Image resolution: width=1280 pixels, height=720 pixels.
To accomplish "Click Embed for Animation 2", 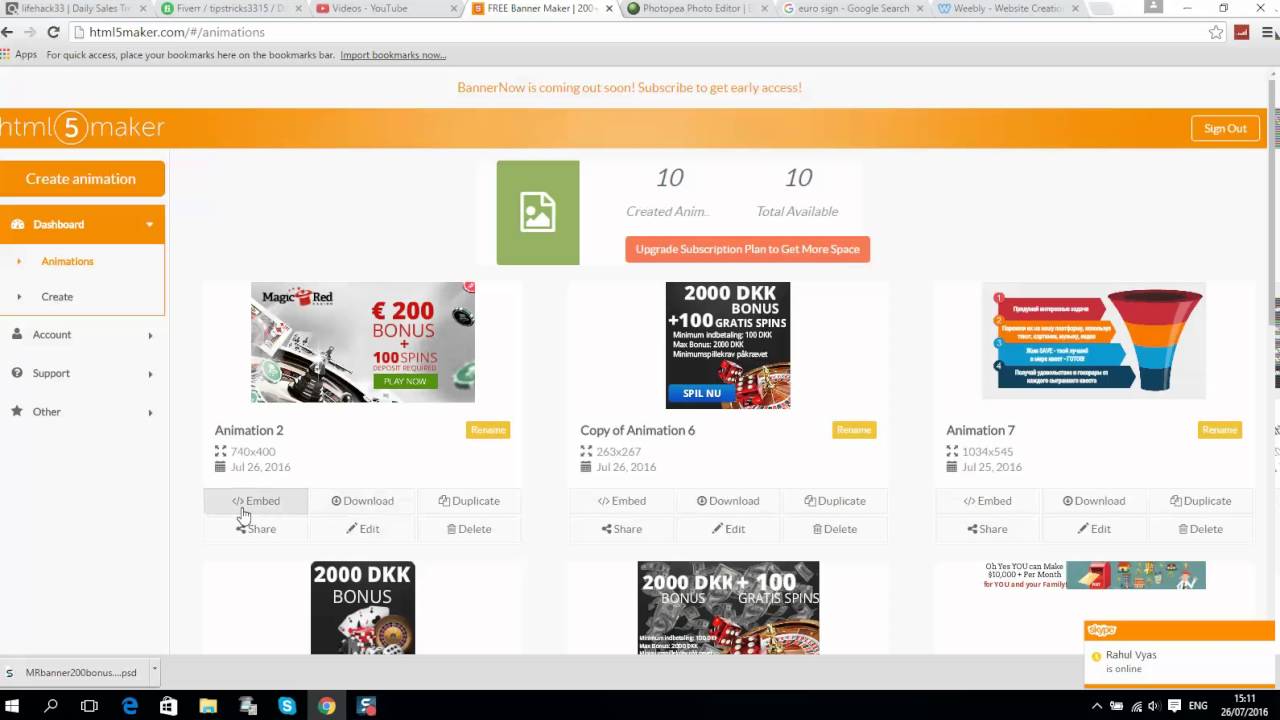I will pos(256,501).
